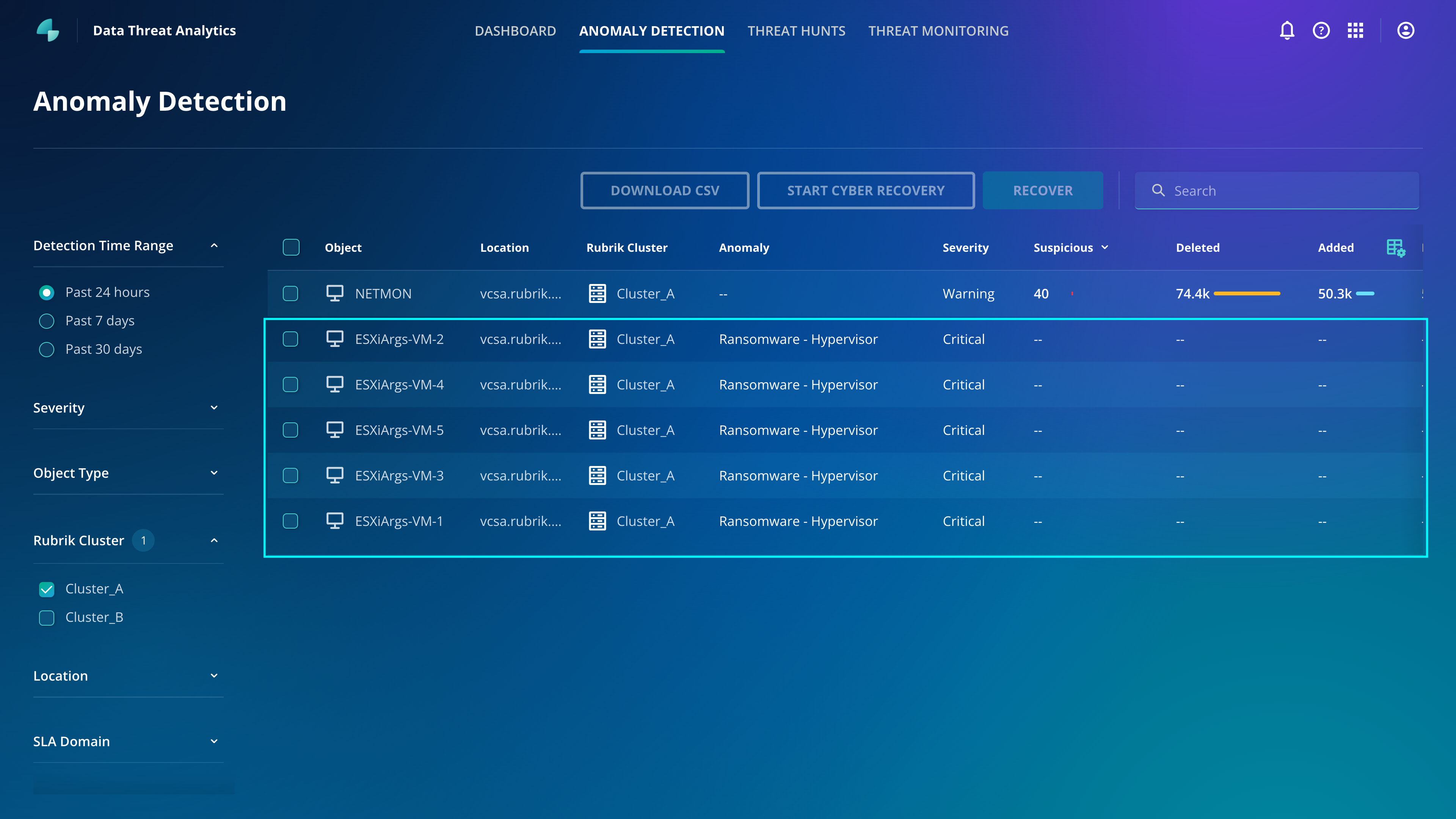Open the table column settings icon
The image size is (1456, 819).
(1395, 248)
